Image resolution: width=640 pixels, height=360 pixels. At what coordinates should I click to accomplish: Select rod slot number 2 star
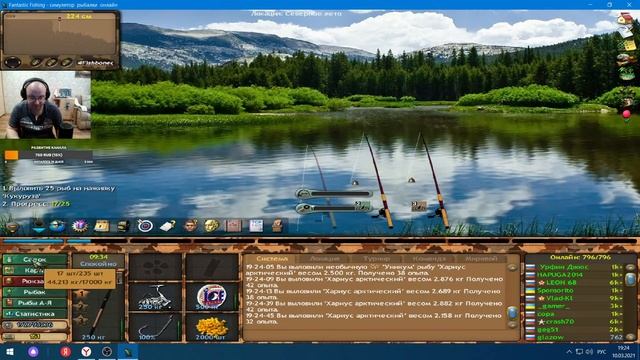(81, 306)
